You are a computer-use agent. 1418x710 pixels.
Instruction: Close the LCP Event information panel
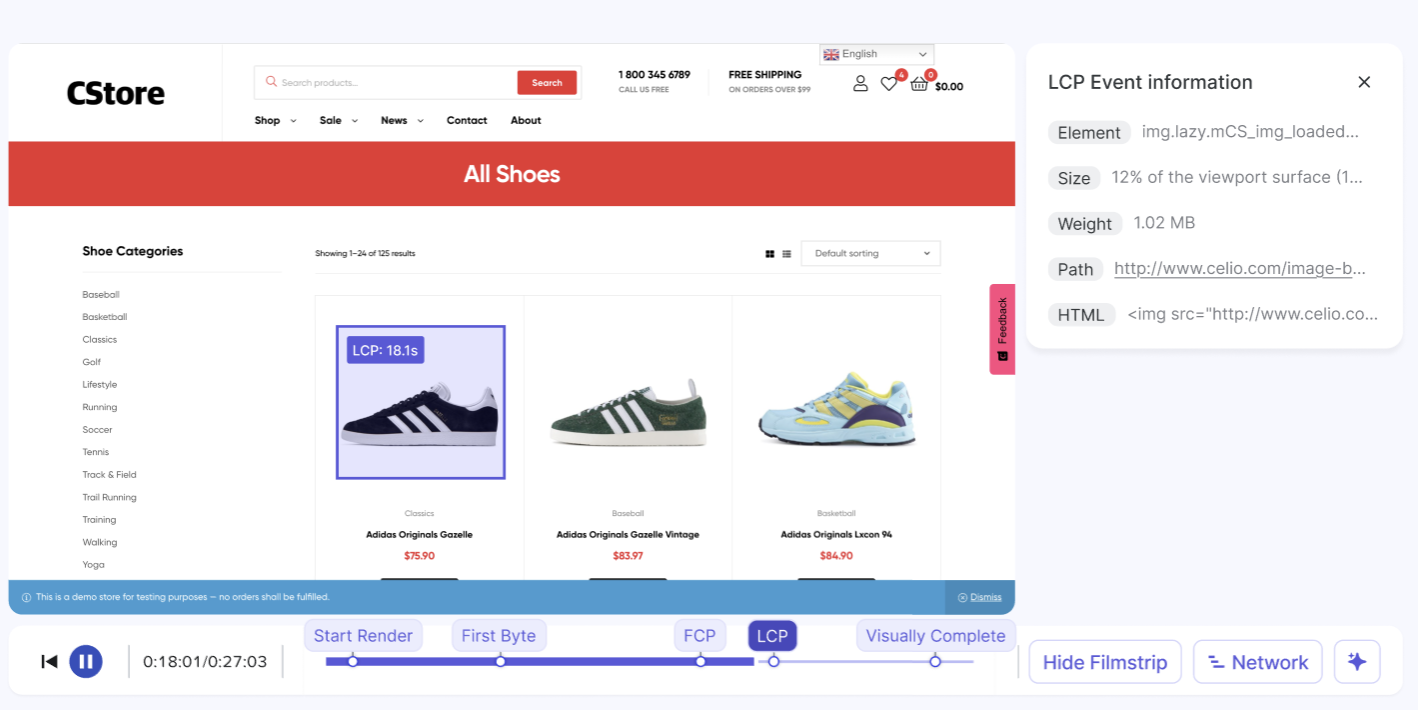click(1364, 82)
